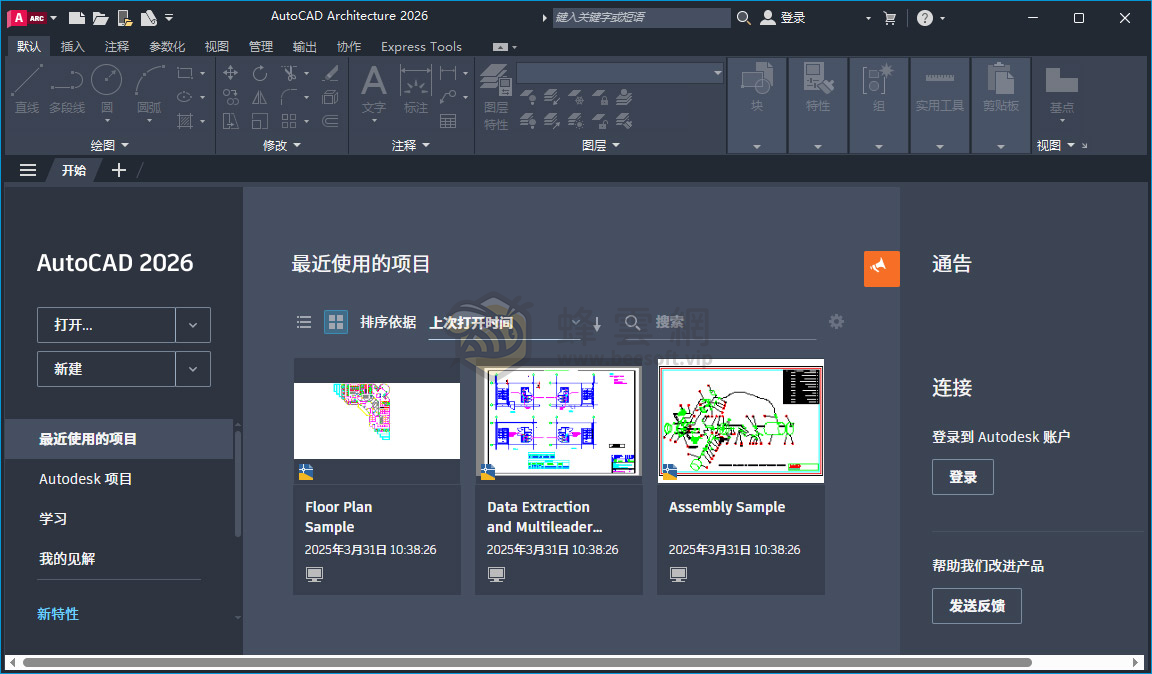Click the New file icon in quick access toolbar
This screenshot has width=1152, height=674.
tap(76, 18)
